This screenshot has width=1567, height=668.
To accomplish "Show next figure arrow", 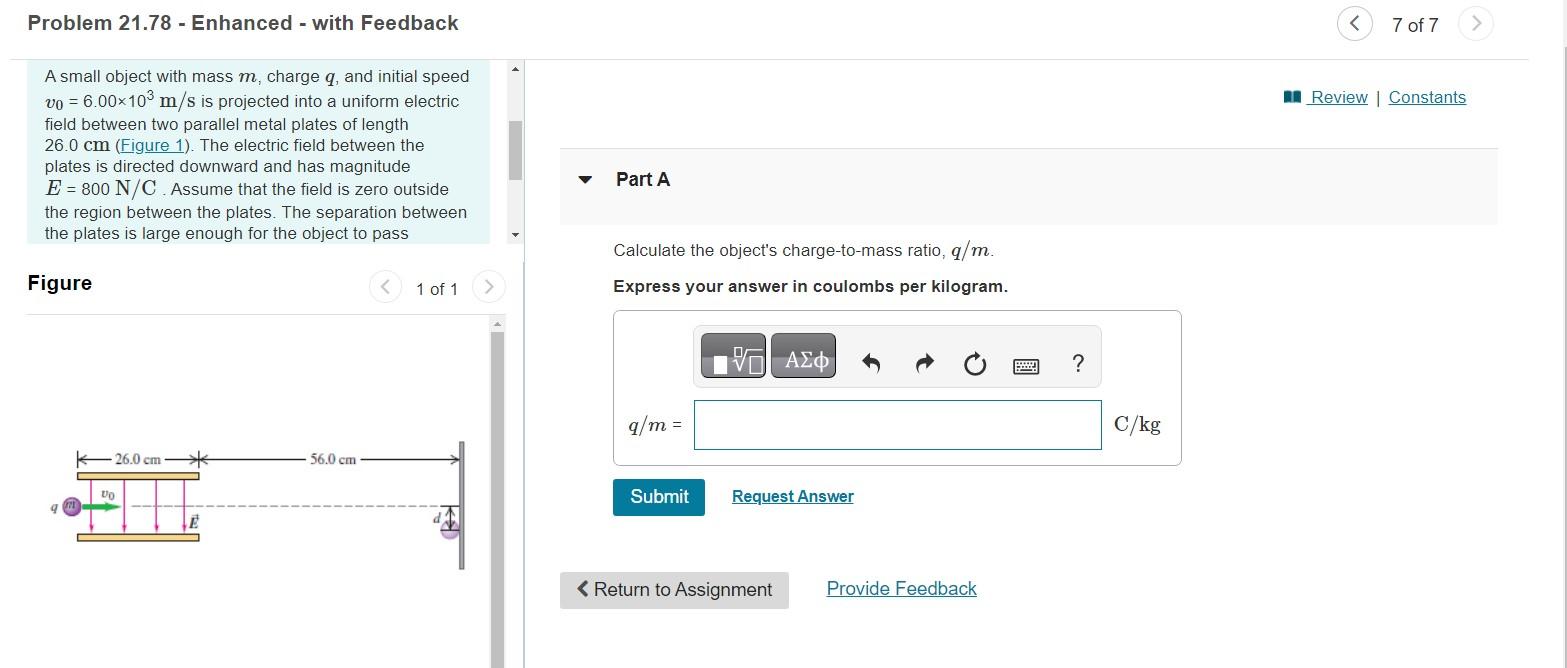I will tap(488, 288).
